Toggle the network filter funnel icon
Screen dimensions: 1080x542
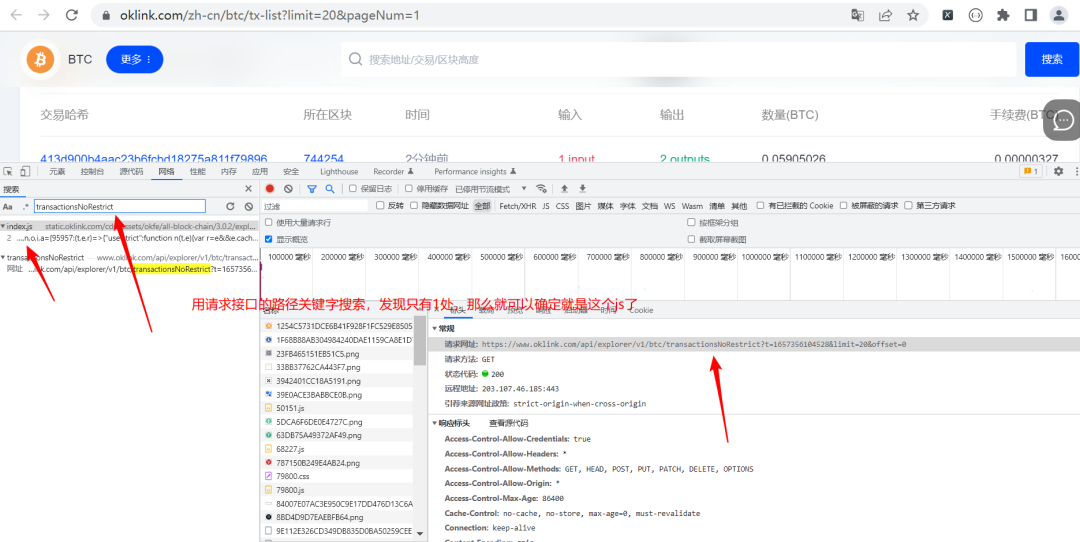coord(311,189)
